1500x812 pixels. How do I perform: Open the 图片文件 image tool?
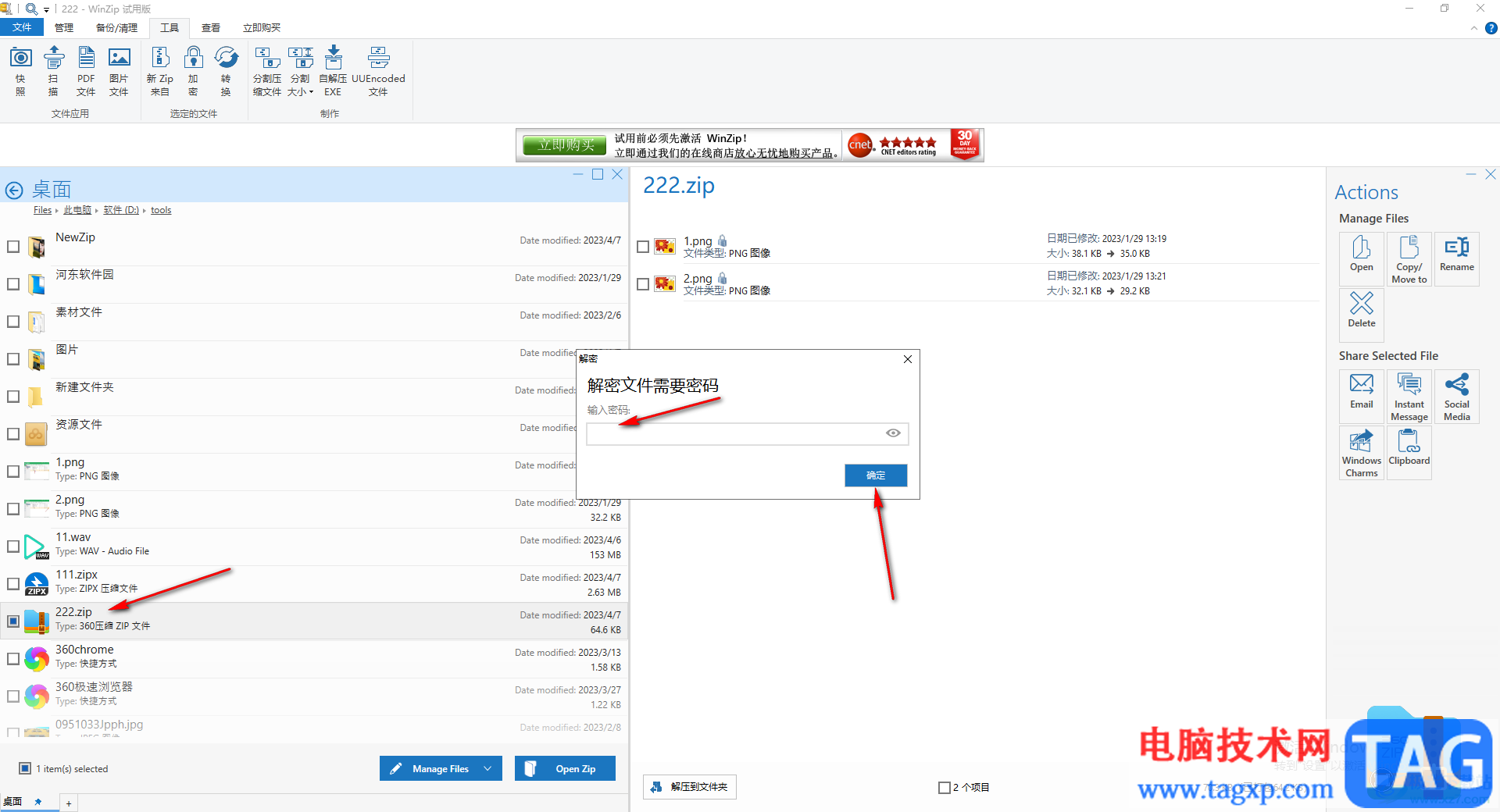click(119, 70)
